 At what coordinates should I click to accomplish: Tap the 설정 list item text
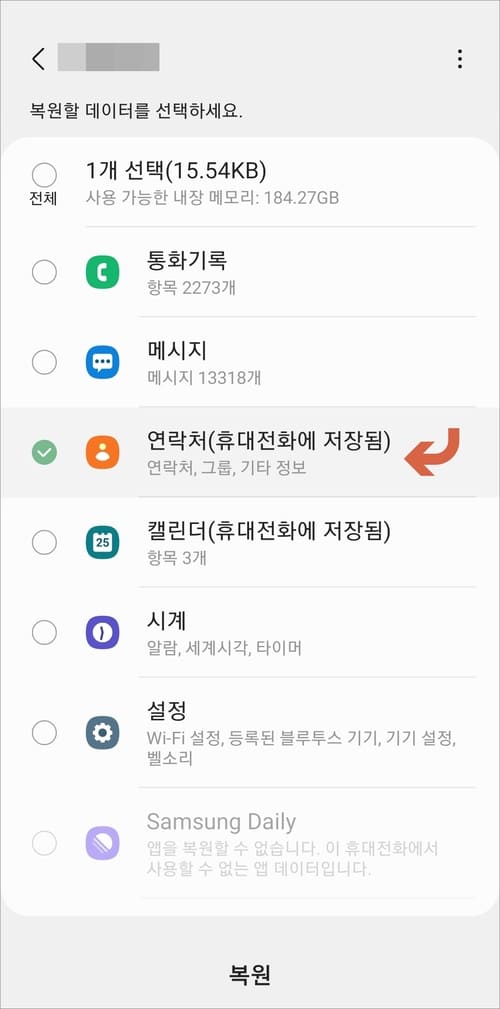[x=167, y=711]
